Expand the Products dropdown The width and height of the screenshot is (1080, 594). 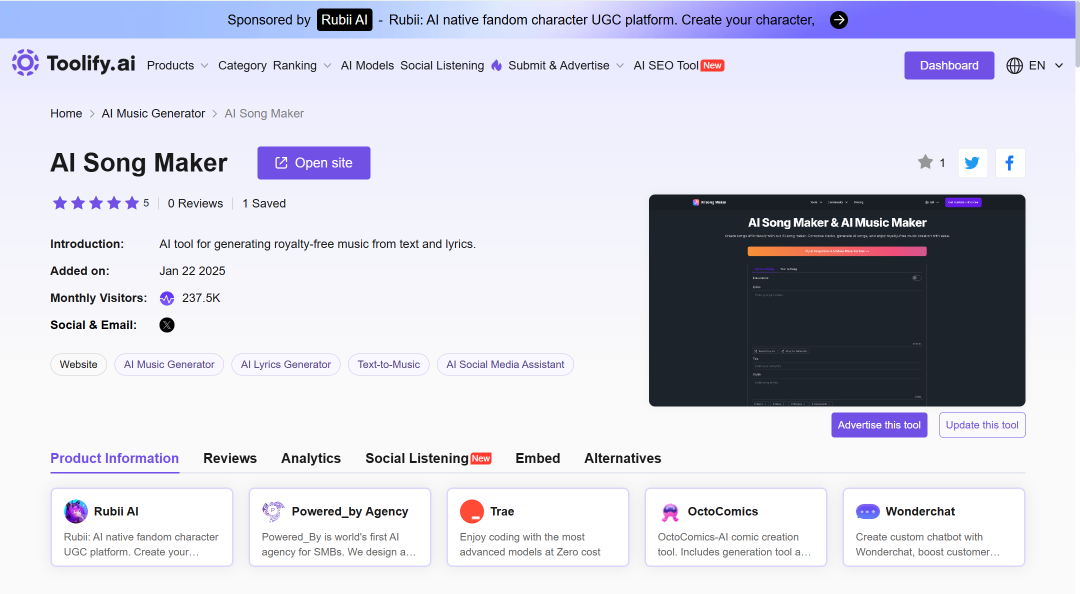[177, 65]
